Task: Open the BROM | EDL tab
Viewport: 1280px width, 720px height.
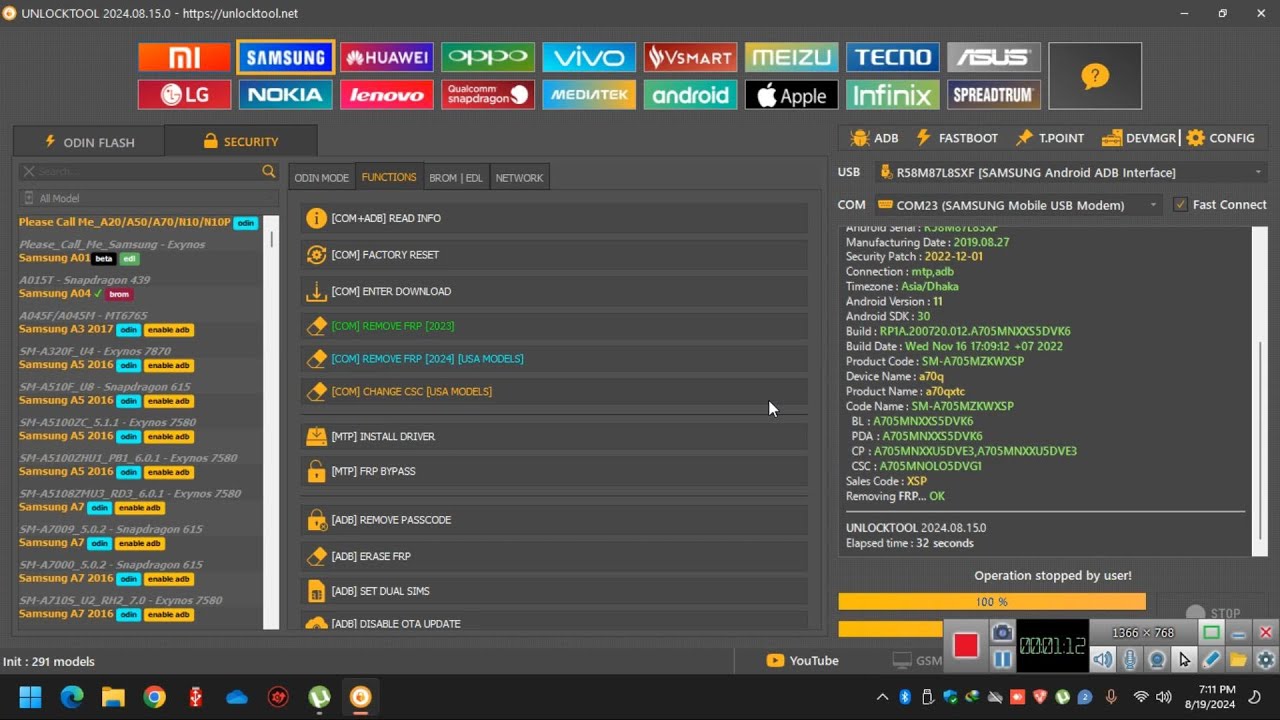Action: (455, 178)
